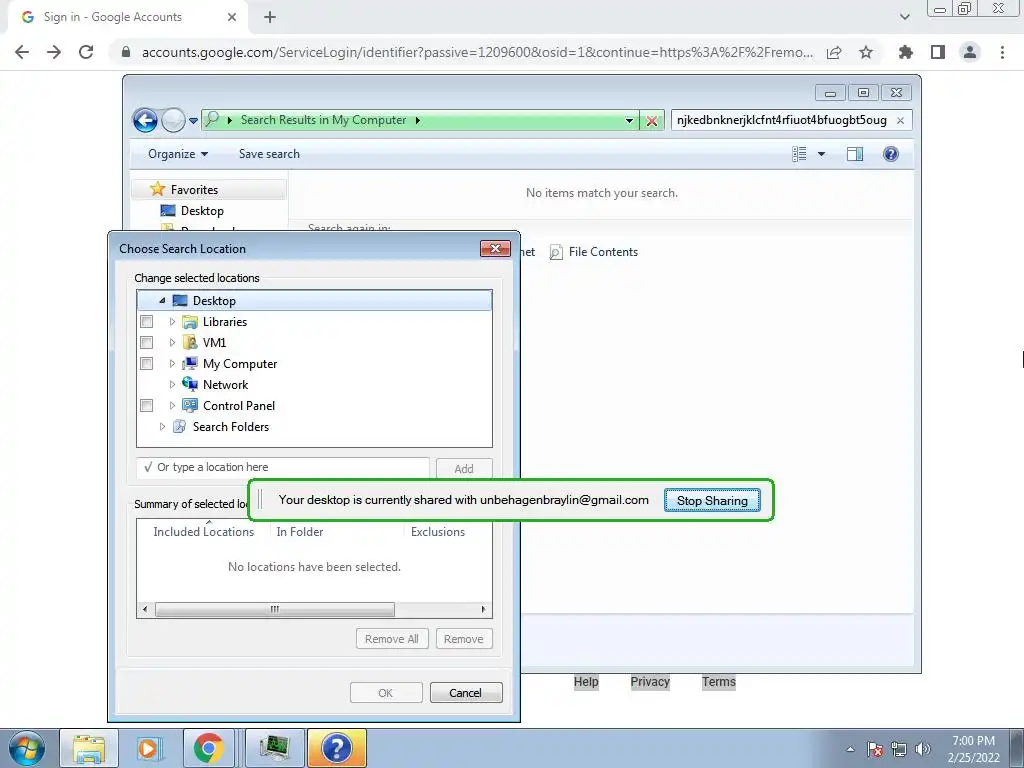Check the Libraries location checkbox

tap(147, 322)
